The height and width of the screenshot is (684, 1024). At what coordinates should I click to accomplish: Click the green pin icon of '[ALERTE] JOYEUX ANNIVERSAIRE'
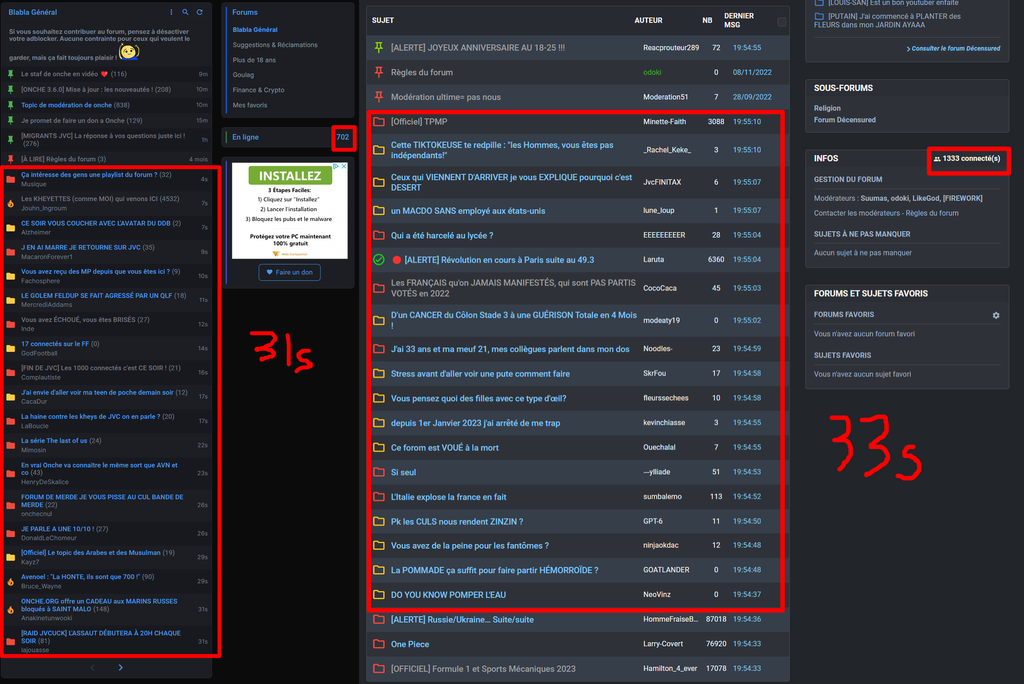[x=379, y=47]
